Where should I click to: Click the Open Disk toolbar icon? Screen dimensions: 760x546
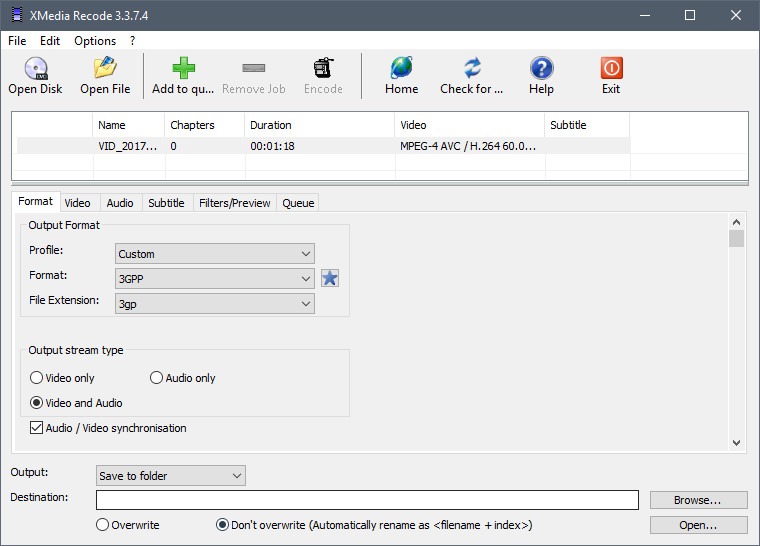(x=35, y=69)
